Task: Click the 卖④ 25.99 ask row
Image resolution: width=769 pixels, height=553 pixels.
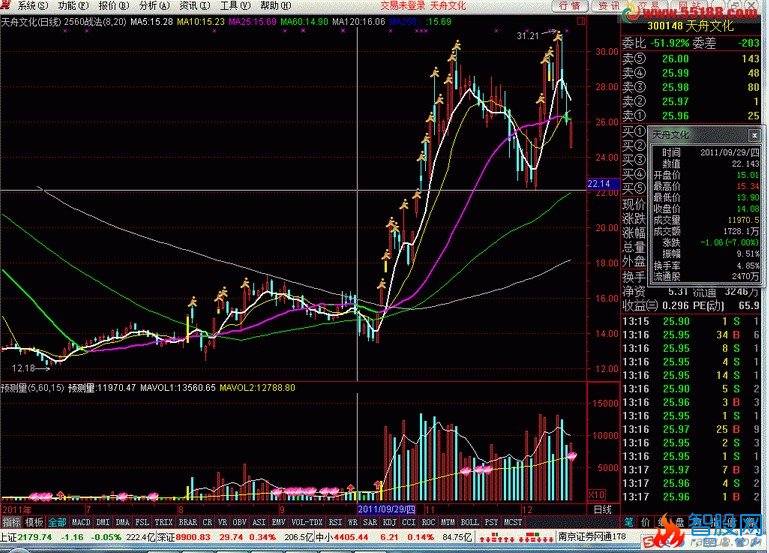Action: pyautogui.click(x=691, y=73)
